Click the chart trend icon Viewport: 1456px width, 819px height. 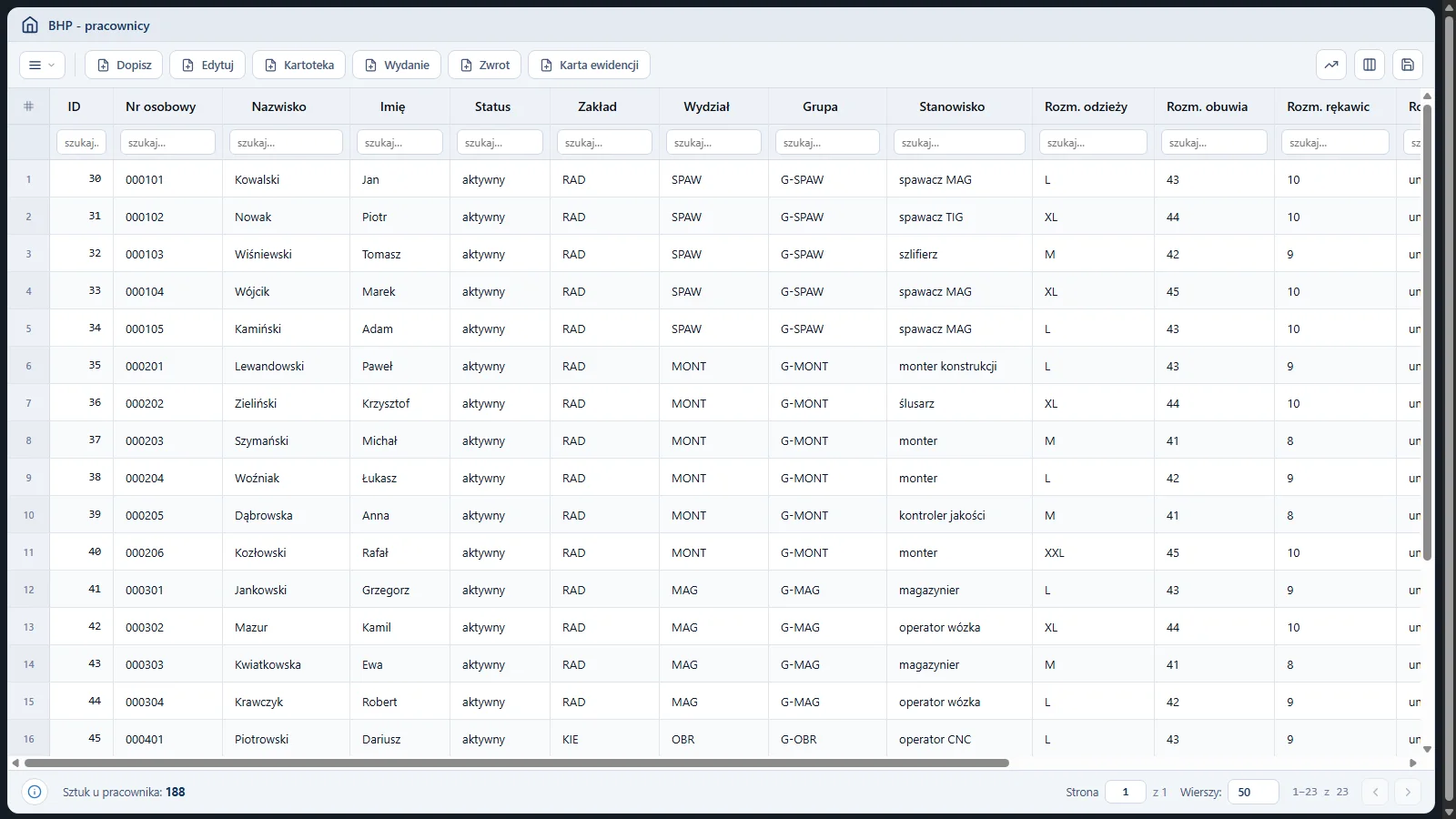1331,65
